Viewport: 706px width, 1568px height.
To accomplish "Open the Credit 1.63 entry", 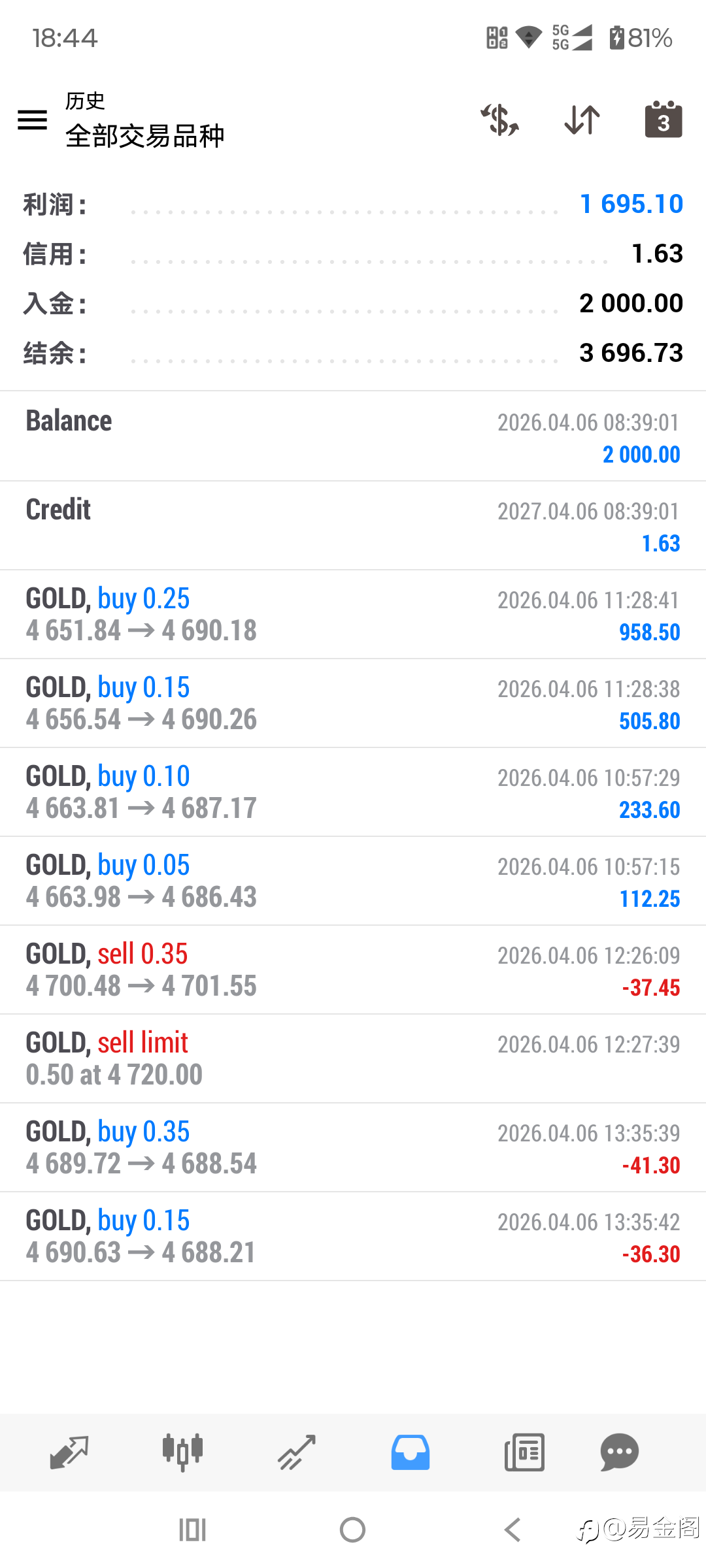I will point(353,525).
